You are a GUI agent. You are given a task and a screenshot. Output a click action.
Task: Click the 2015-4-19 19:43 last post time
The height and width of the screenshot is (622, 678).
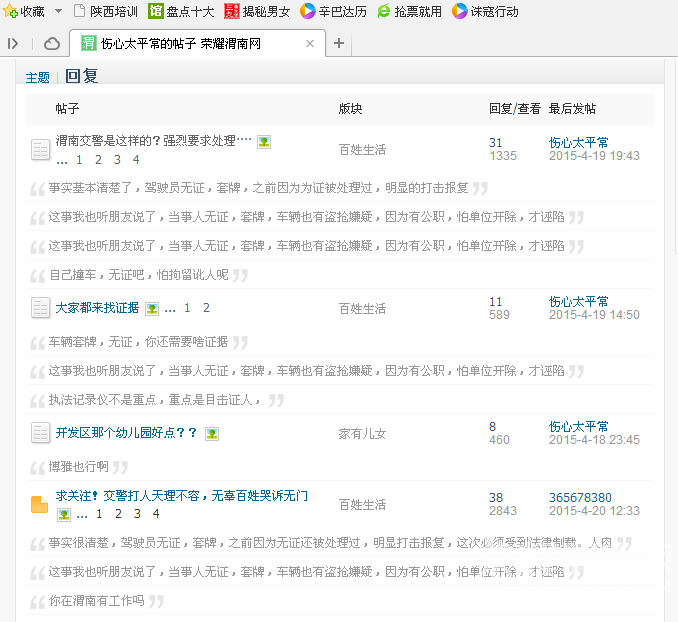pyautogui.click(x=594, y=156)
